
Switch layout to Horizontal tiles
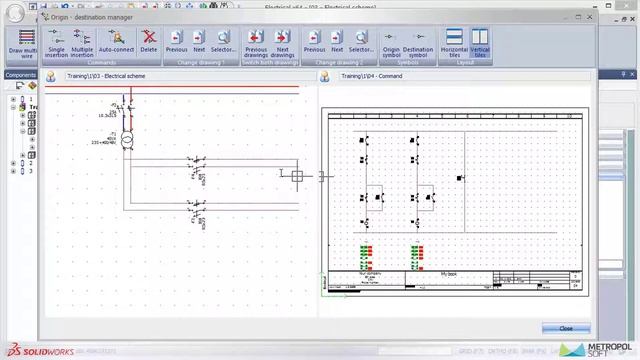(x=454, y=43)
